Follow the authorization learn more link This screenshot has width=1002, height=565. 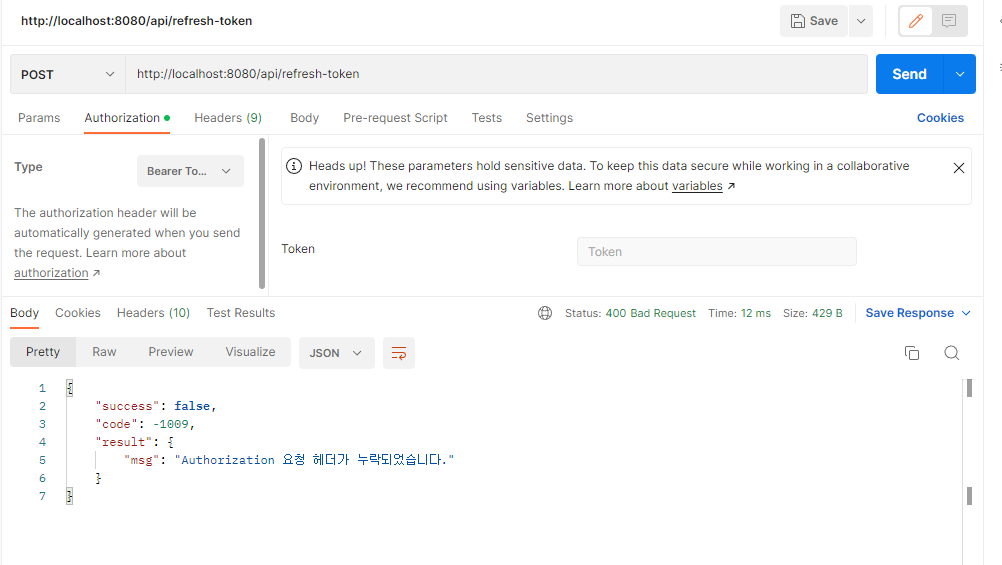(51, 273)
